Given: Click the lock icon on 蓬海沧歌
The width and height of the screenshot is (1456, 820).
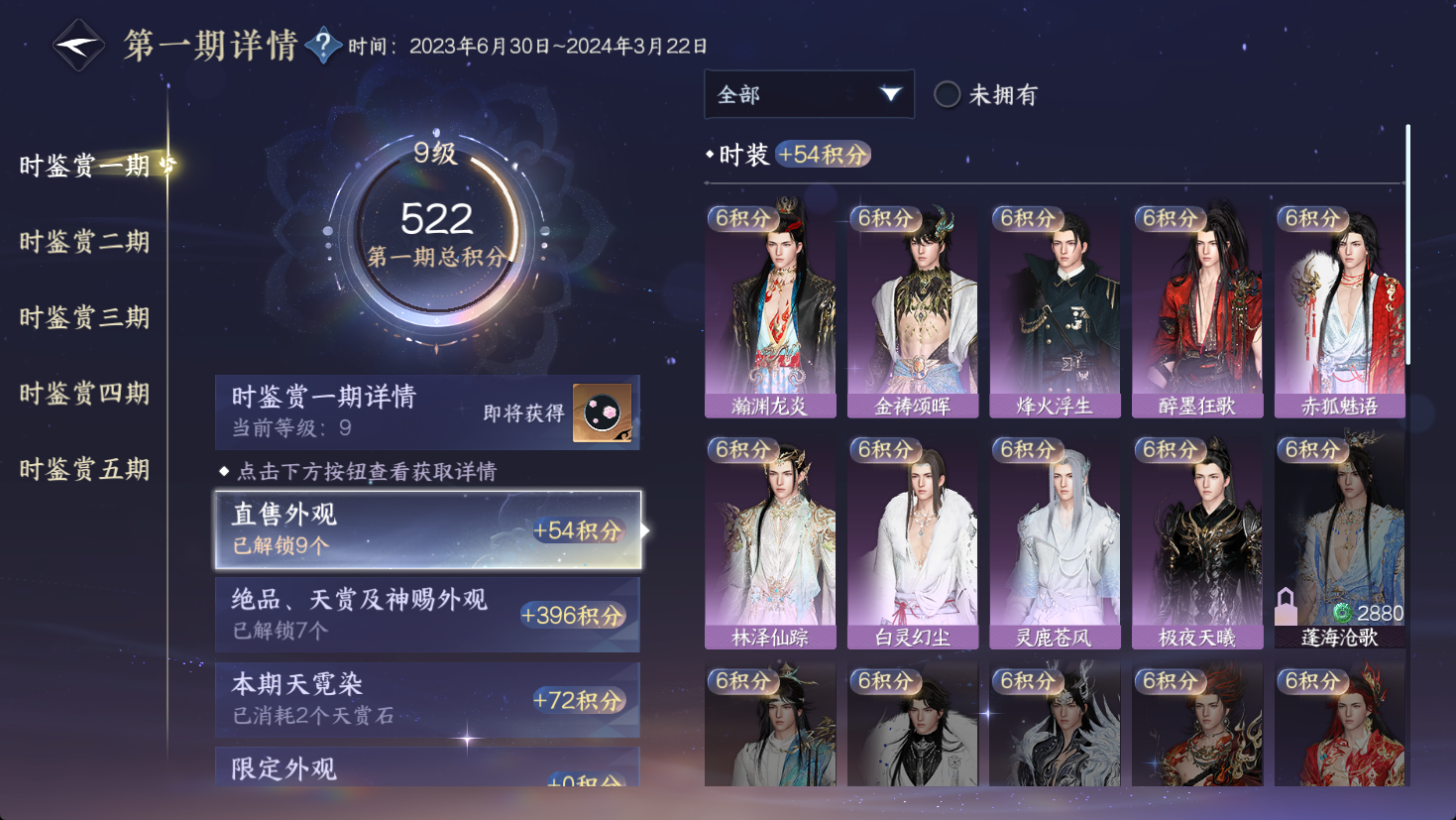Looking at the screenshot, I should click(1286, 603).
